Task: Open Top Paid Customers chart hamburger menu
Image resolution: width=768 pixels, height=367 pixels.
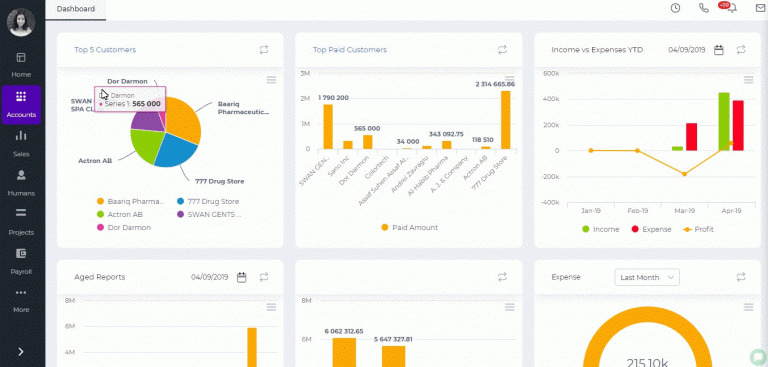Action: [510, 80]
